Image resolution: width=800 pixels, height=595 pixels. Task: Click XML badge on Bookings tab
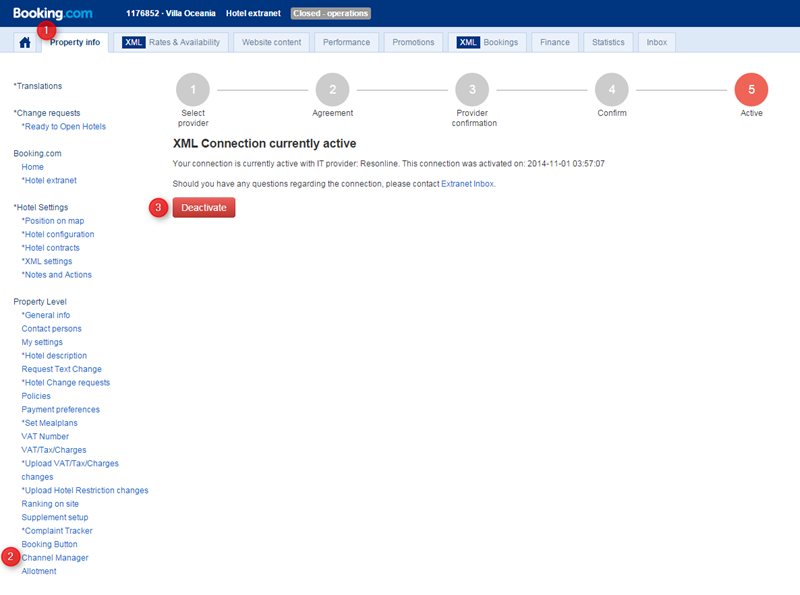(468, 42)
